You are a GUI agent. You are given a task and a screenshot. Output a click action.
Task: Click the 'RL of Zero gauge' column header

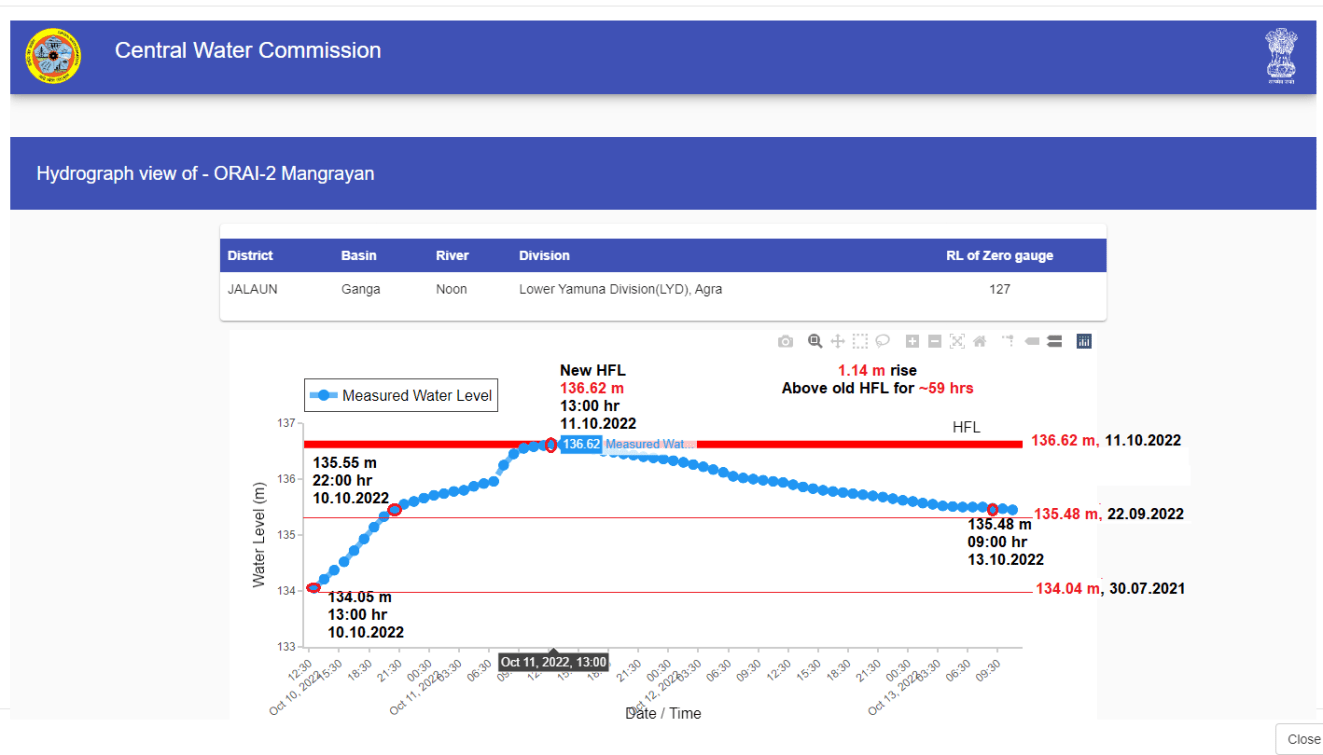click(999, 256)
